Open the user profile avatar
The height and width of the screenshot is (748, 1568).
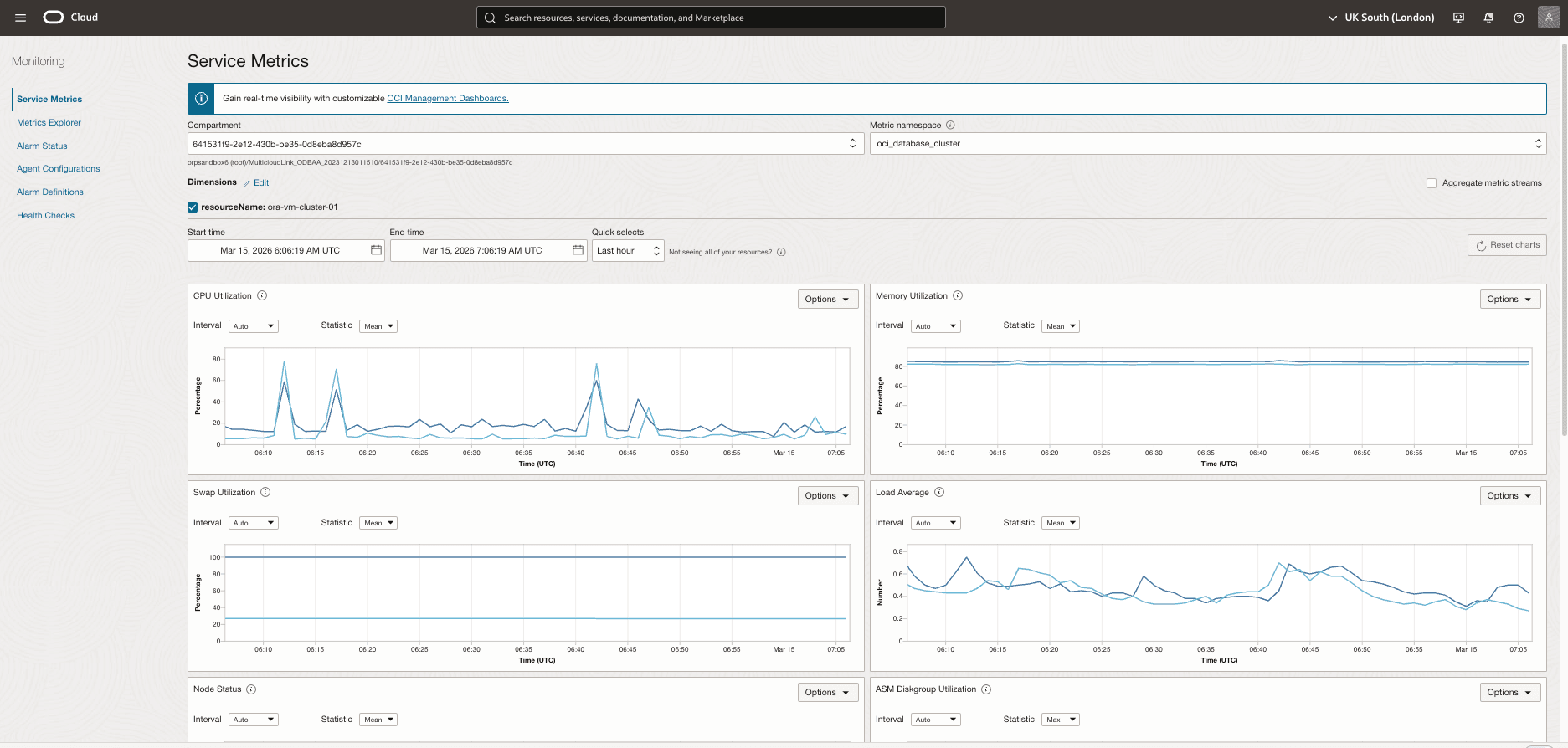[1549, 18]
